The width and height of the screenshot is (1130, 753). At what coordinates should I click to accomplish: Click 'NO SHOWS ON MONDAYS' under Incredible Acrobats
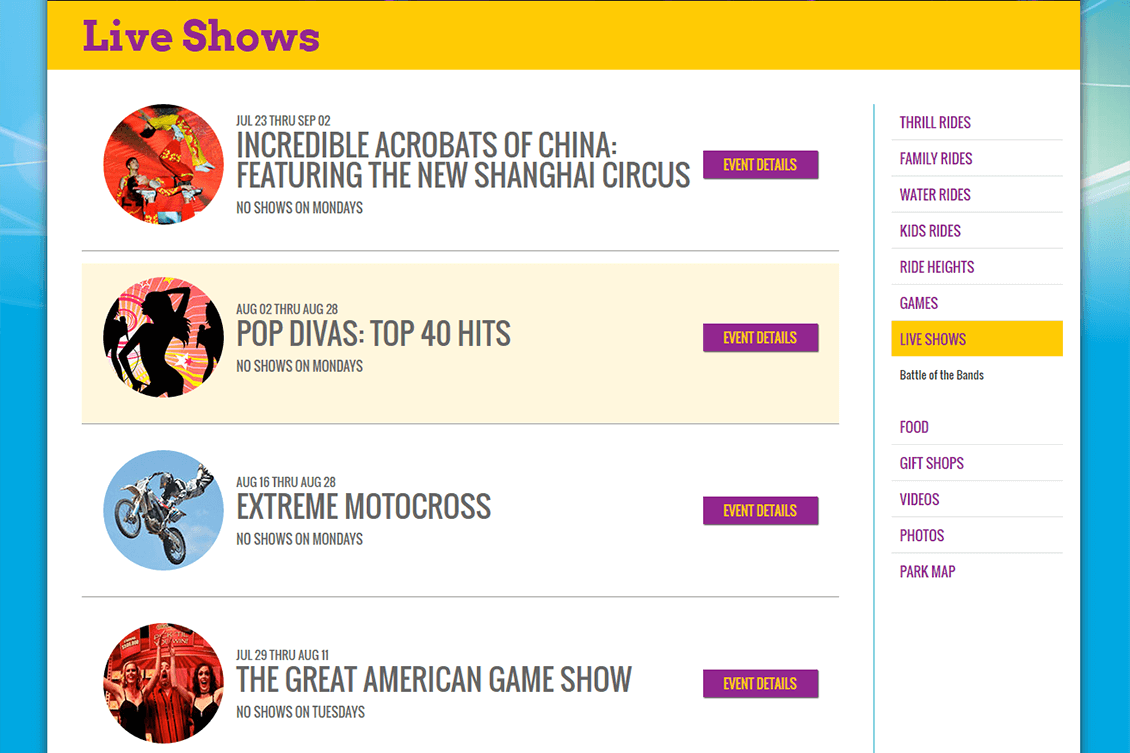point(300,208)
